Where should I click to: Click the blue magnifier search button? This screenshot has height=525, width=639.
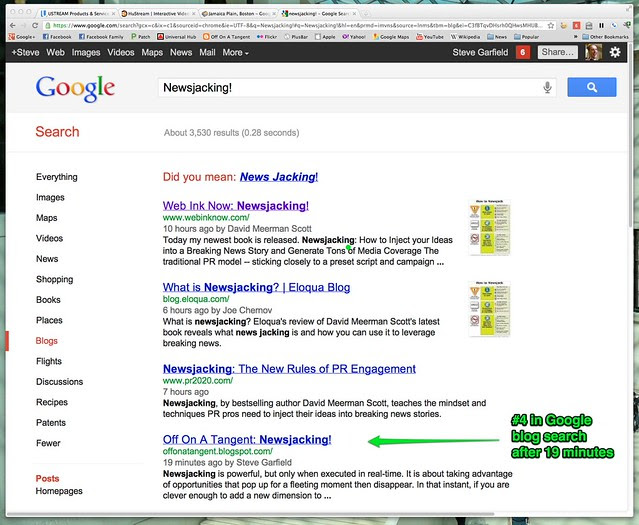point(592,87)
